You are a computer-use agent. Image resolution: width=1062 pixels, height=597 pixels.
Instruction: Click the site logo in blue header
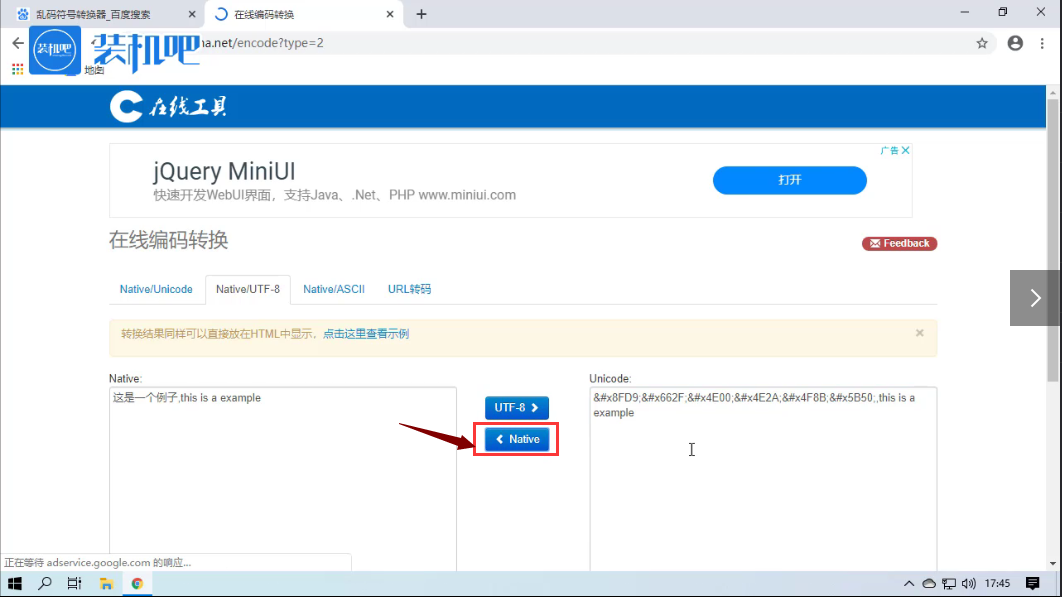point(169,106)
